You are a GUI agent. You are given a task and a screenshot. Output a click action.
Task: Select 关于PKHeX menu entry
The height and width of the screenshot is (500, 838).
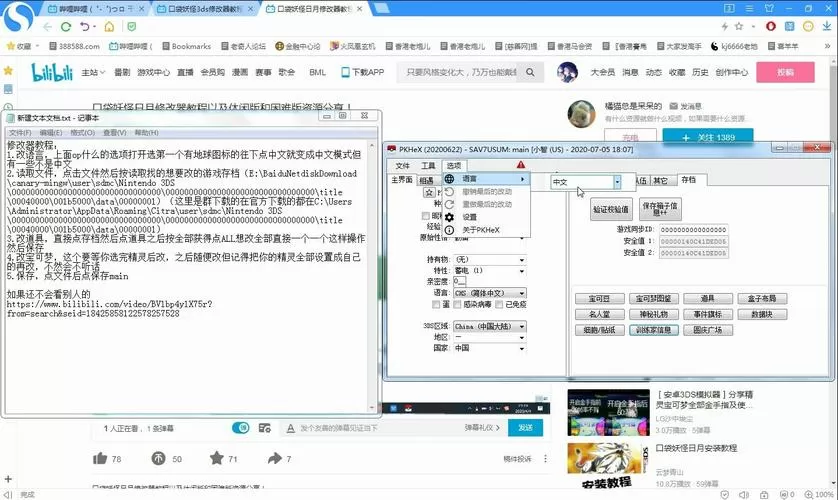click(481, 230)
